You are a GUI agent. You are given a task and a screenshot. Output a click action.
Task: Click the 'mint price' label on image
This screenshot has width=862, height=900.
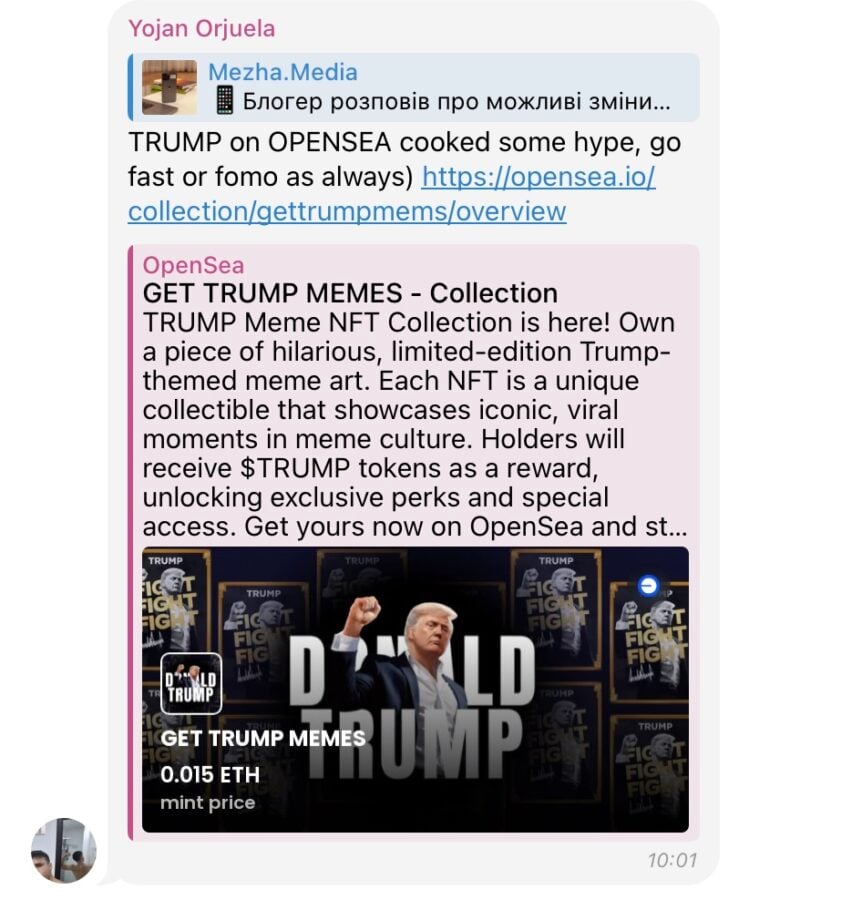208,802
